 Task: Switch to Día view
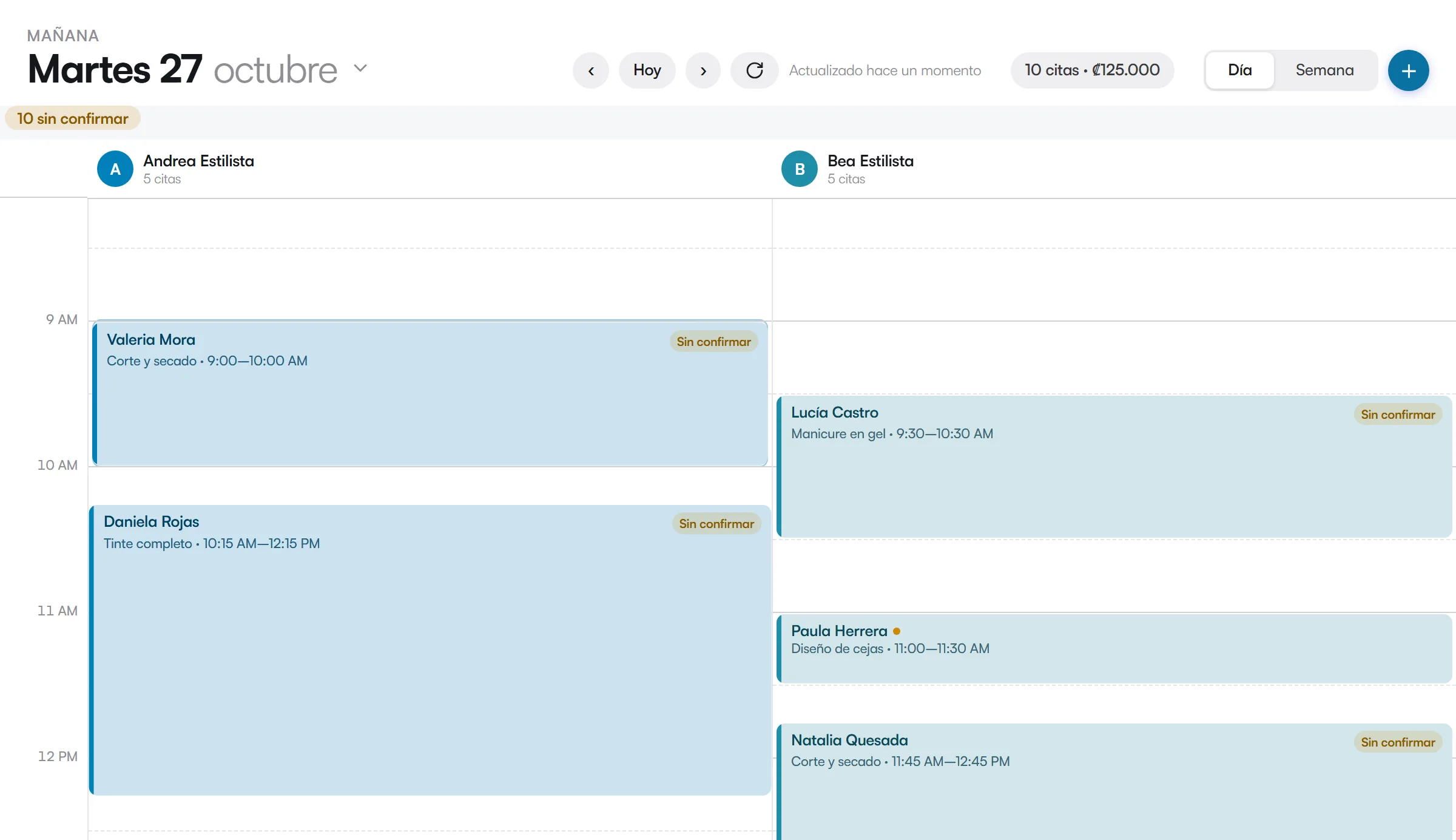pyautogui.click(x=1239, y=70)
